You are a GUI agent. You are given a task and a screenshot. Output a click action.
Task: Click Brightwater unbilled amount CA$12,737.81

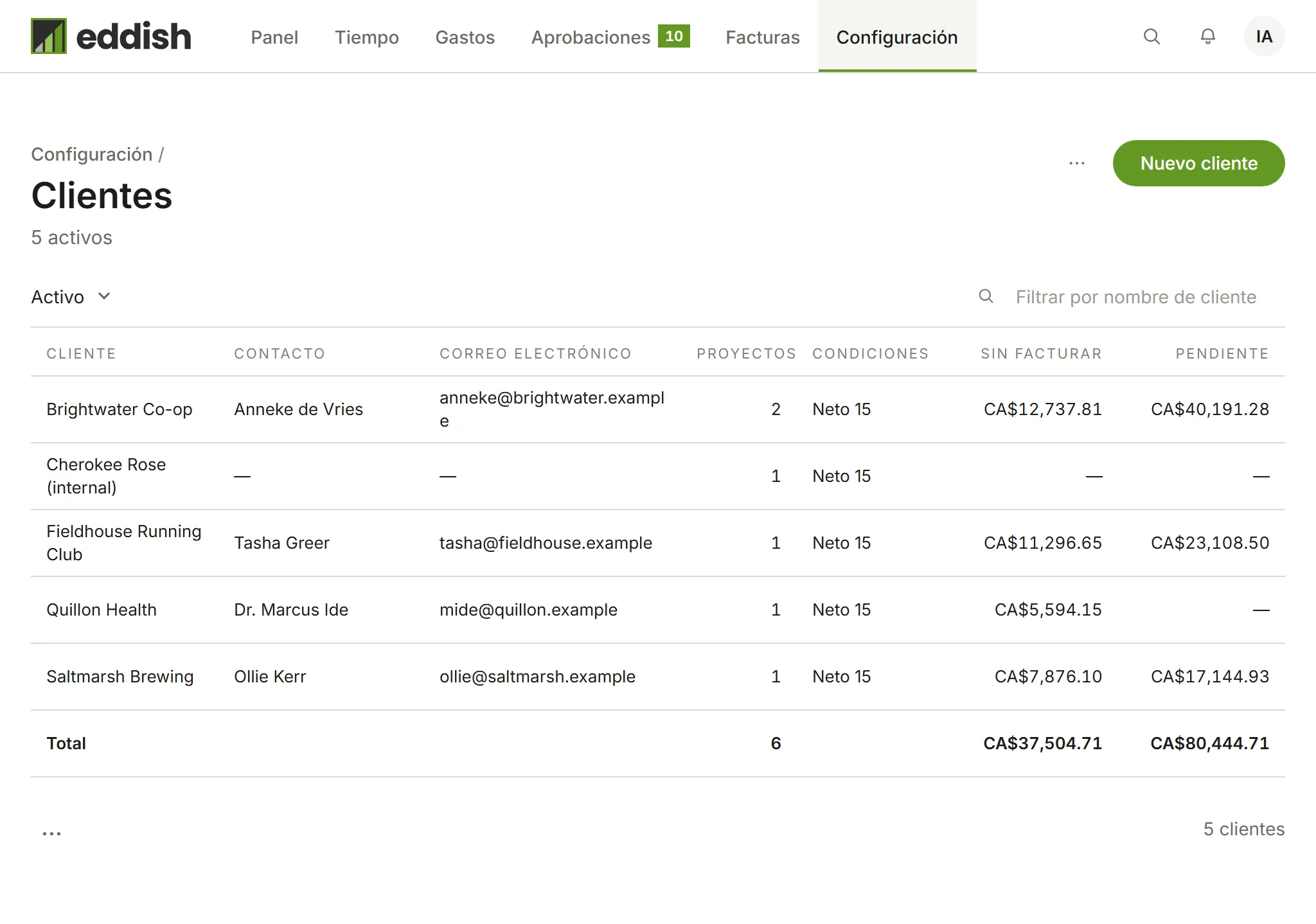click(x=1042, y=409)
